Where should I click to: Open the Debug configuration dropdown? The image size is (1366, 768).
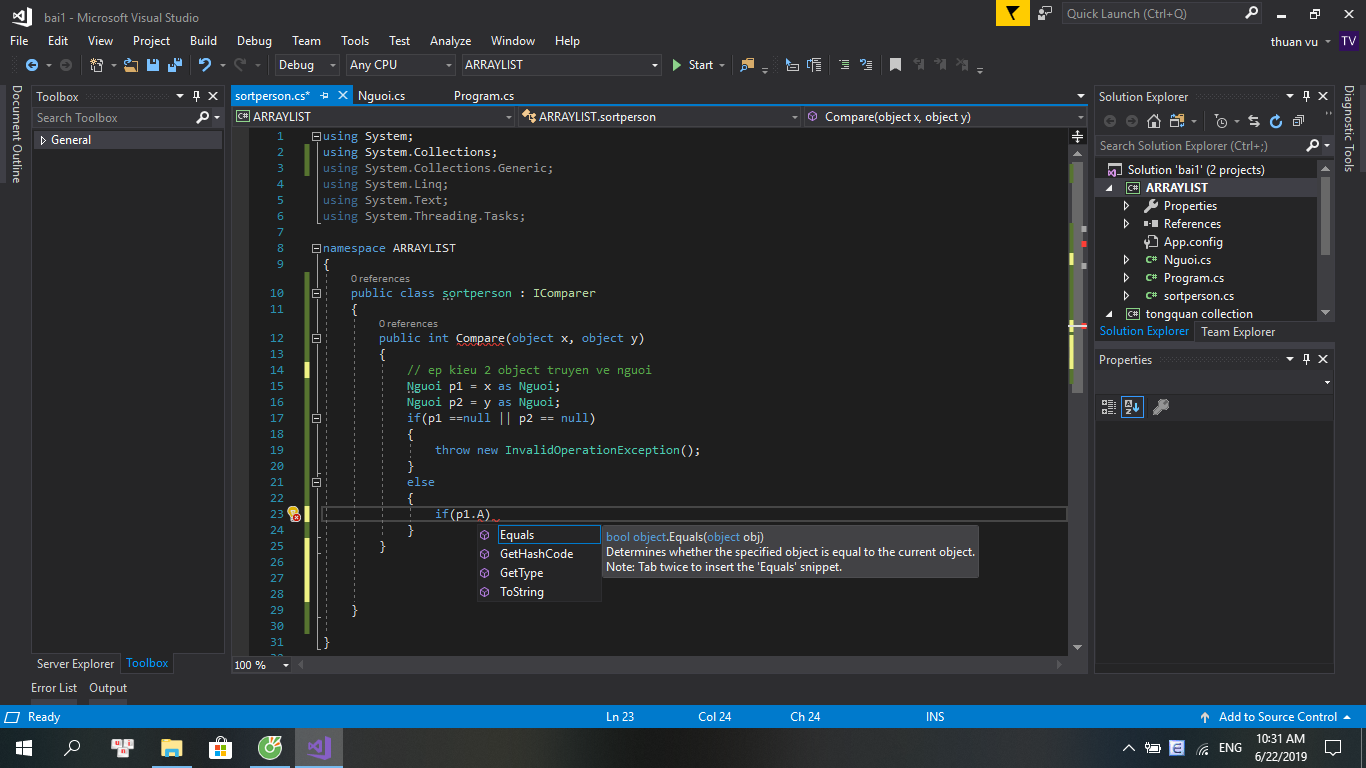[307, 65]
